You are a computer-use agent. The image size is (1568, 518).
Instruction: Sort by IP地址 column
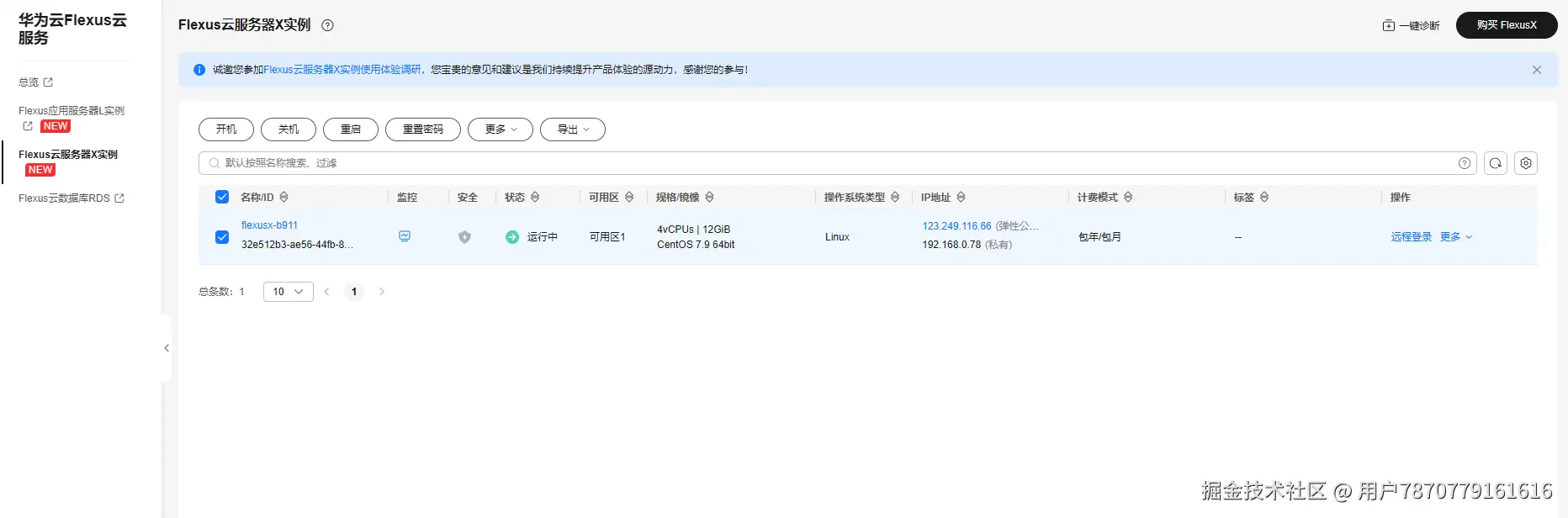coord(961,197)
